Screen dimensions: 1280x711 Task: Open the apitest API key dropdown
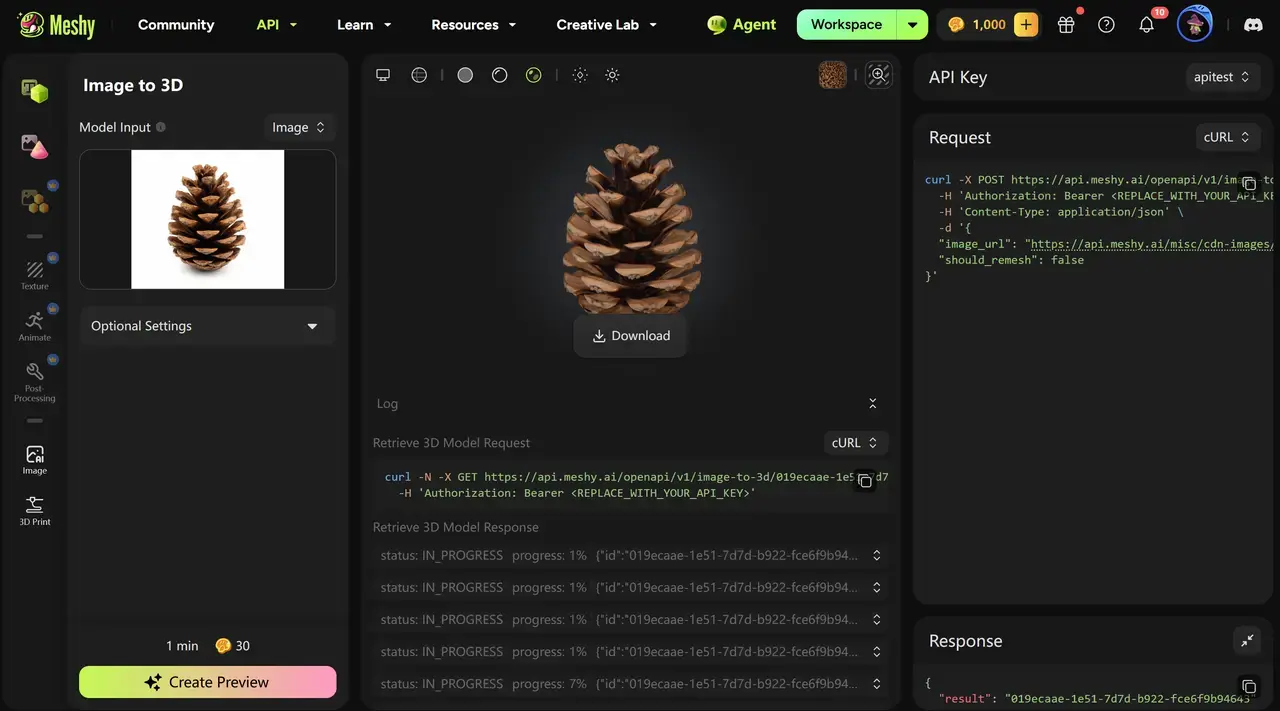[x=1222, y=77]
